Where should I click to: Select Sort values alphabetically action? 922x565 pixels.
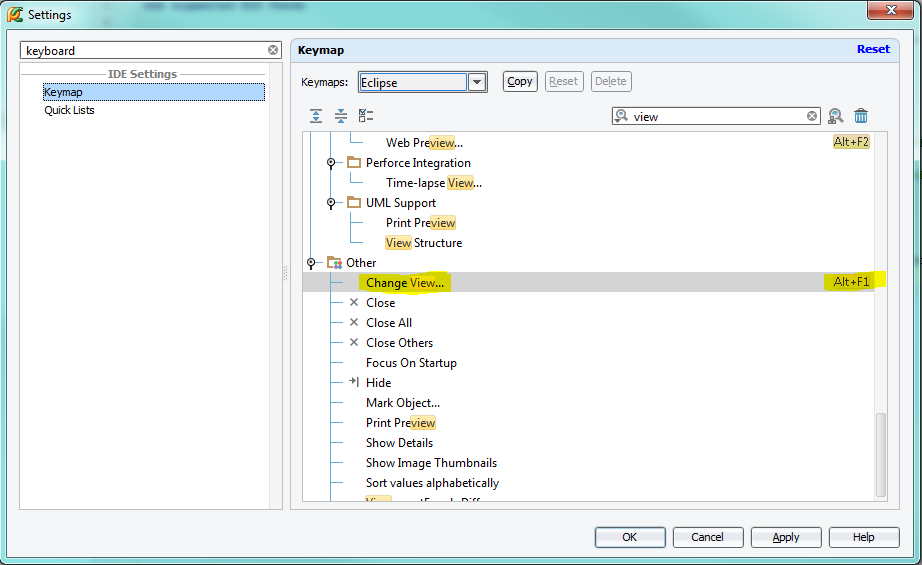coord(432,483)
